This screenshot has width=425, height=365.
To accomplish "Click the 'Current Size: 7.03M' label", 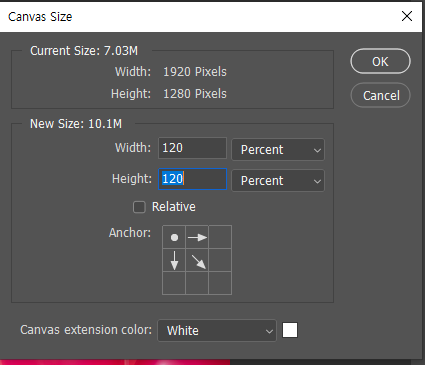I will click(x=84, y=51).
